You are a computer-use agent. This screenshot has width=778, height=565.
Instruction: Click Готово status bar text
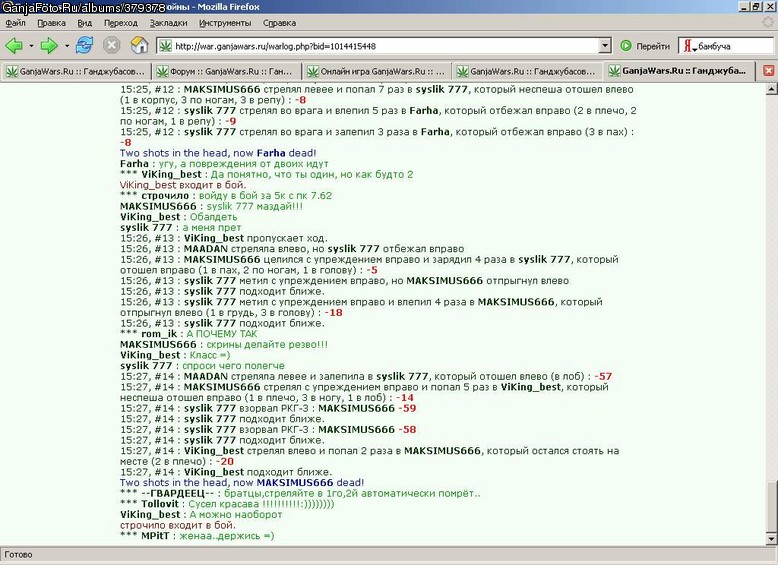point(18,555)
